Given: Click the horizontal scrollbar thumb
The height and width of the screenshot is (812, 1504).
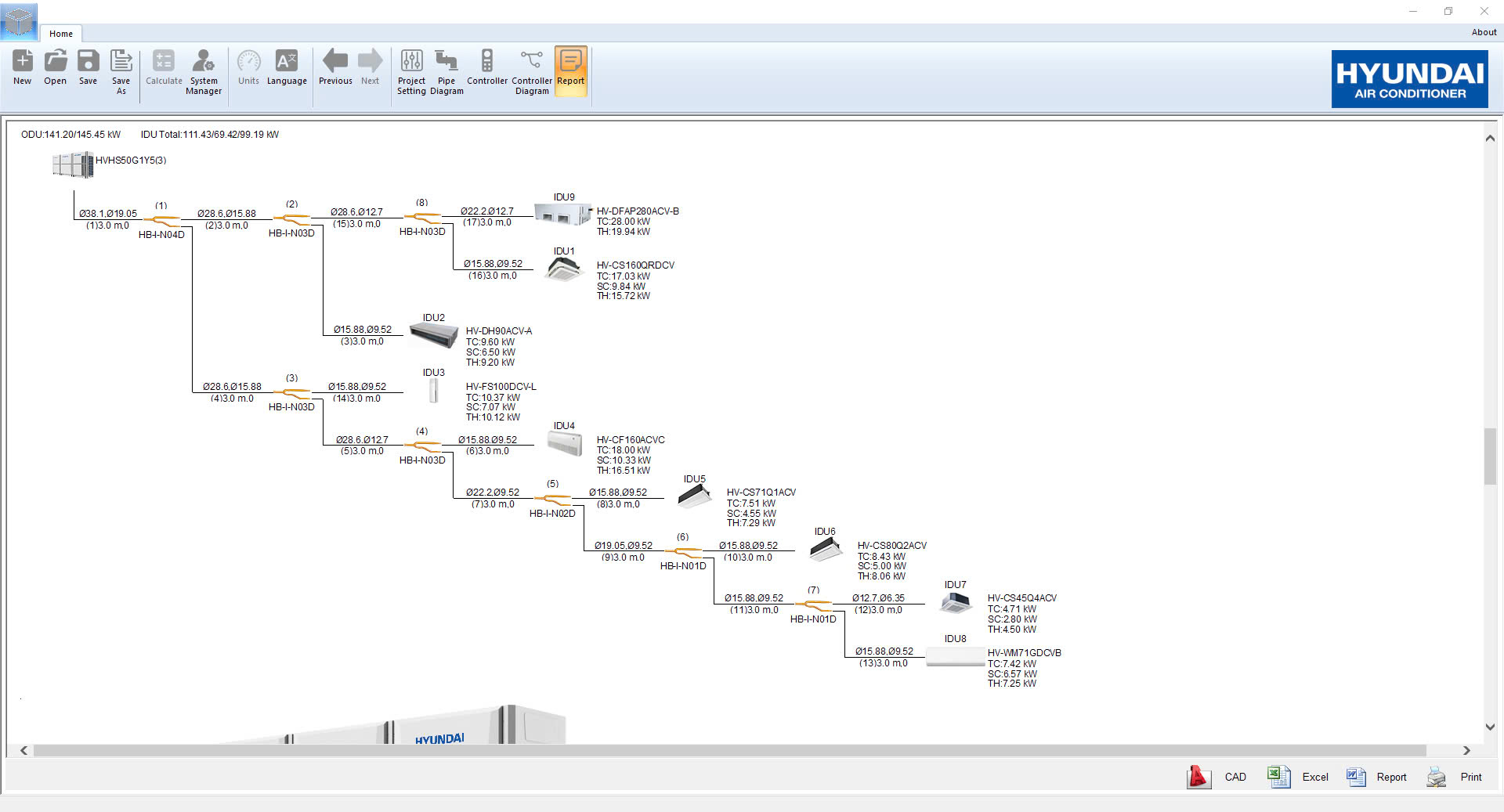Looking at the screenshot, I should click(729, 750).
